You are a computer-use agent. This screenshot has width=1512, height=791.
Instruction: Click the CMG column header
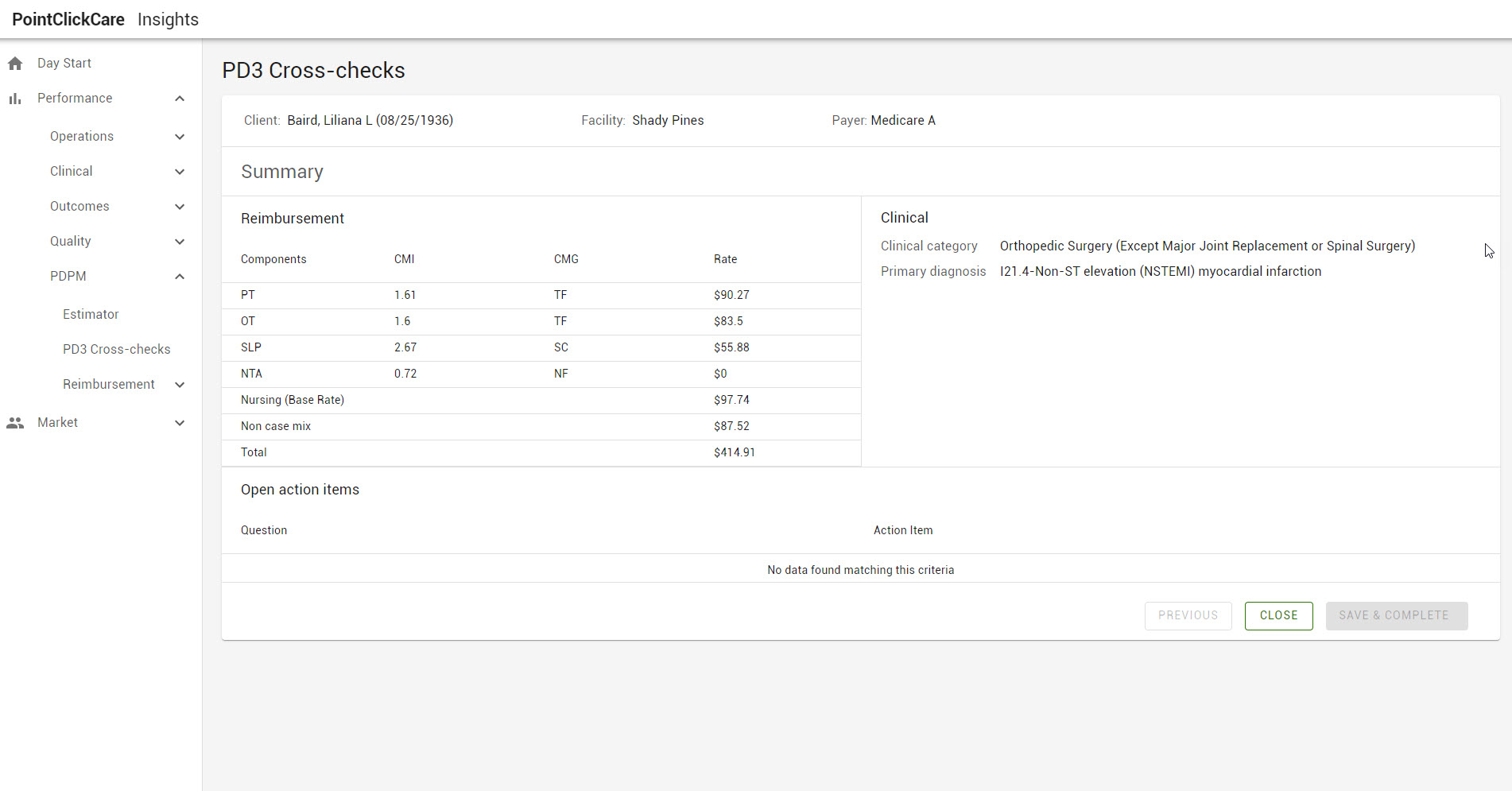(x=566, y=259)
